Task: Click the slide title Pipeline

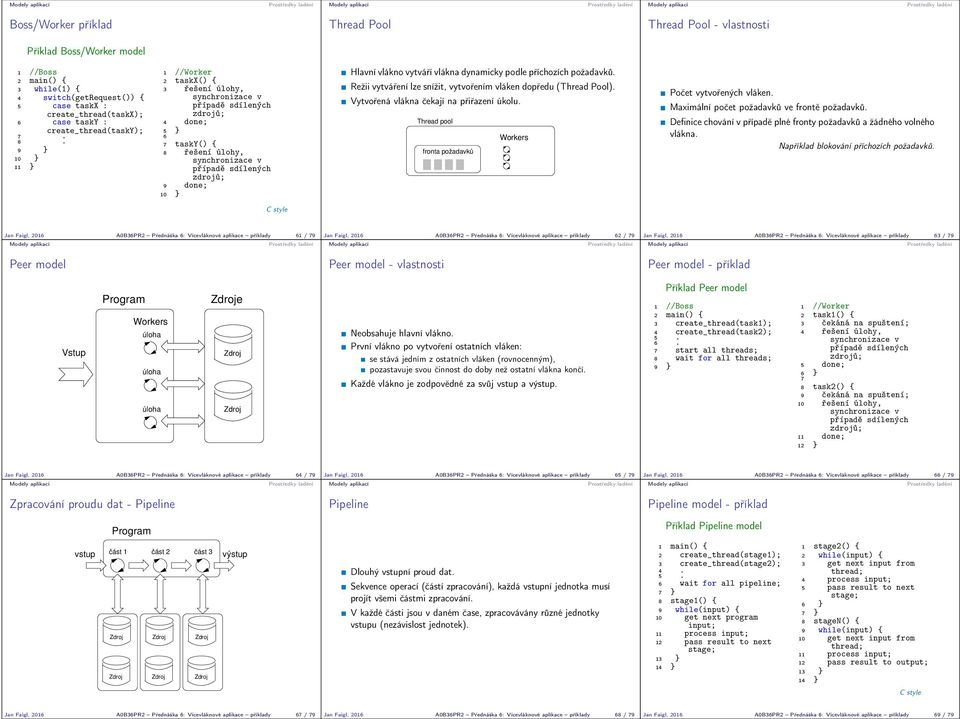Action: tap(348, 504)
